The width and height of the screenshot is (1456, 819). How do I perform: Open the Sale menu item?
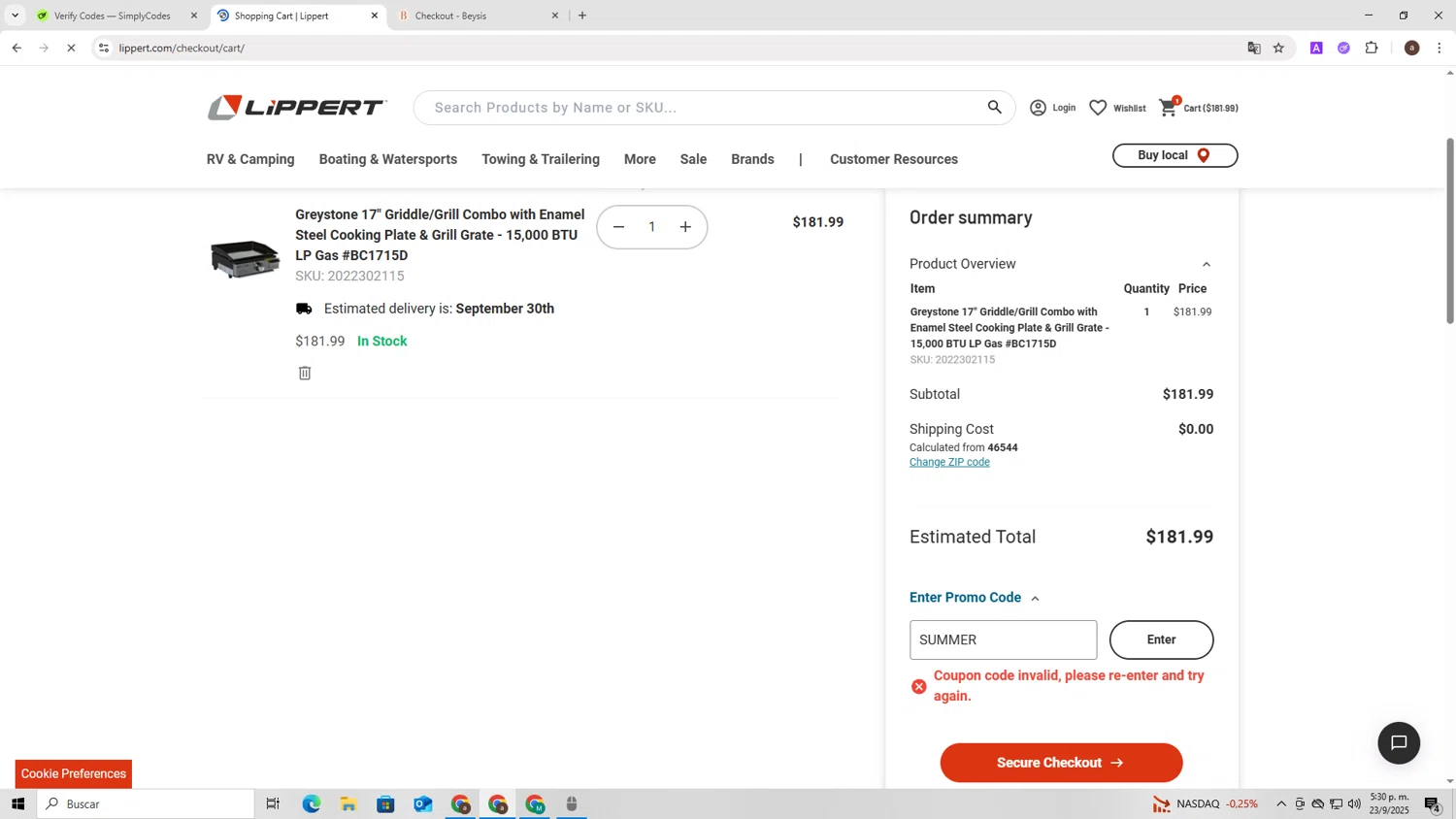693,159
